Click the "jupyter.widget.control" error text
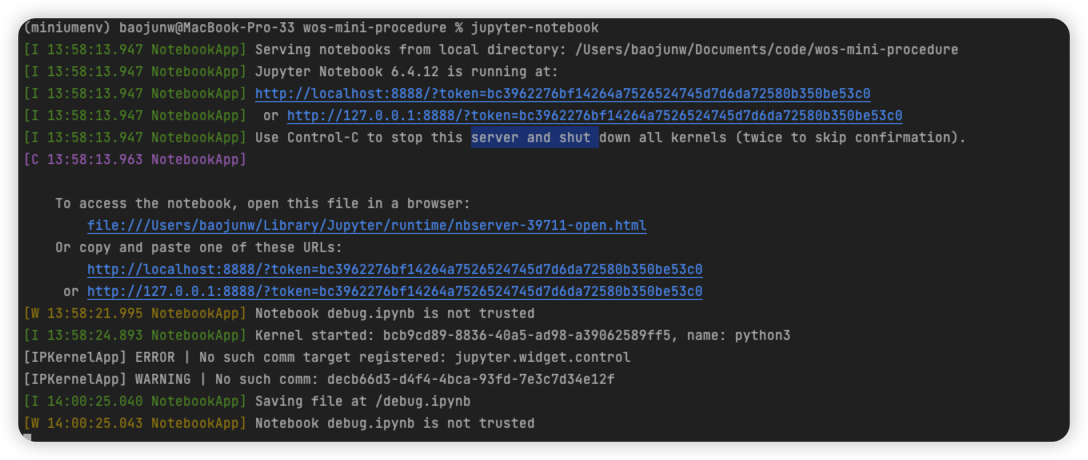This screenshot has height=460, width=1088. click(543, 357)
